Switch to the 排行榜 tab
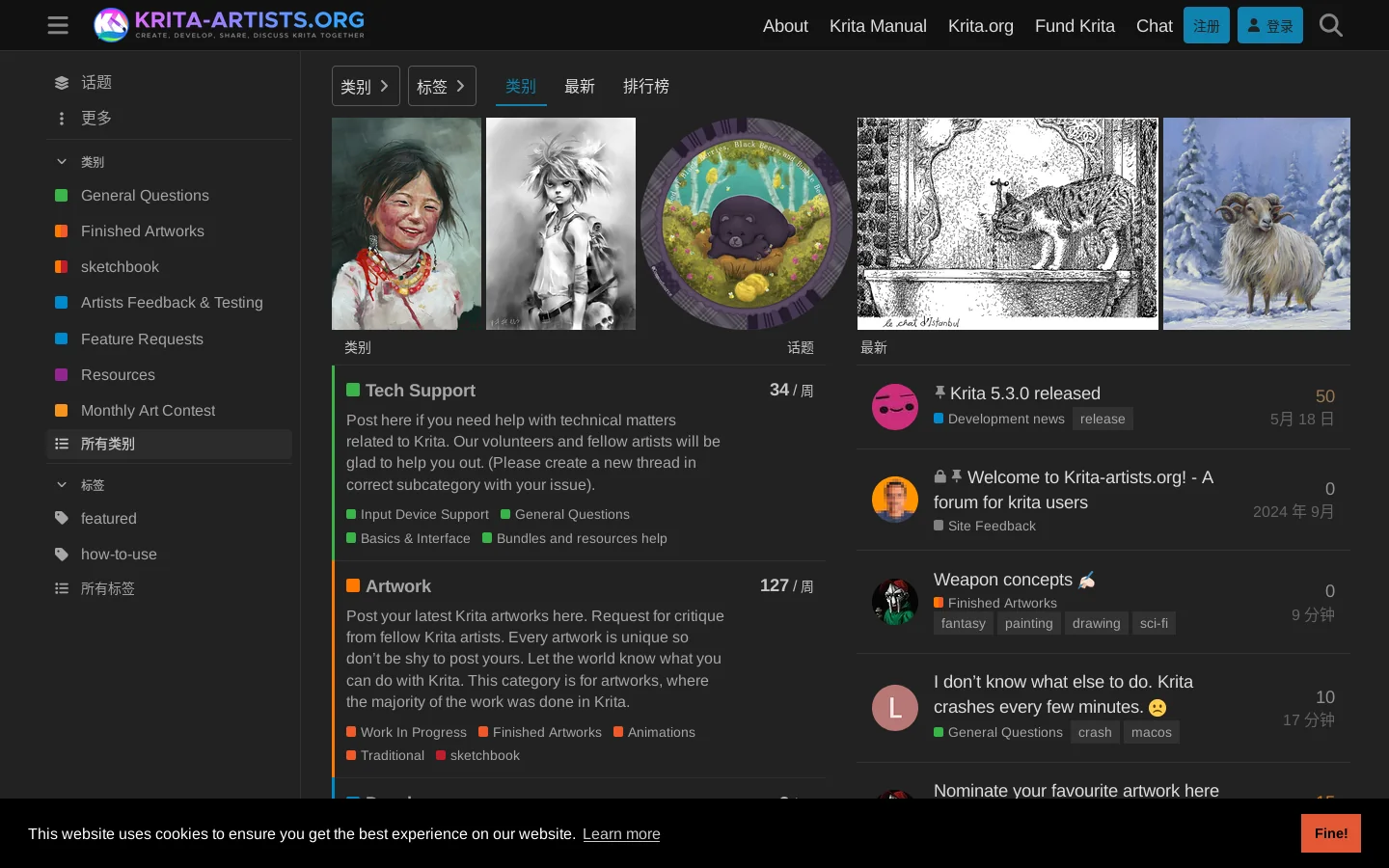This screenshot has width=1389, height=868. (646, 86)
